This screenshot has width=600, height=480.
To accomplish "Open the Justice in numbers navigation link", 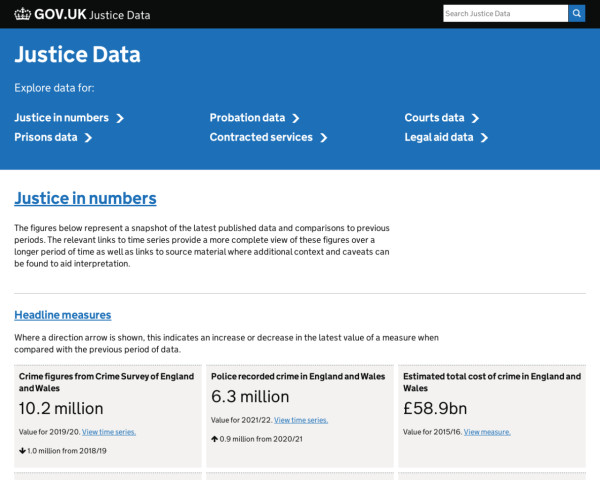I will pyautogui.click(x=62, y=118).
